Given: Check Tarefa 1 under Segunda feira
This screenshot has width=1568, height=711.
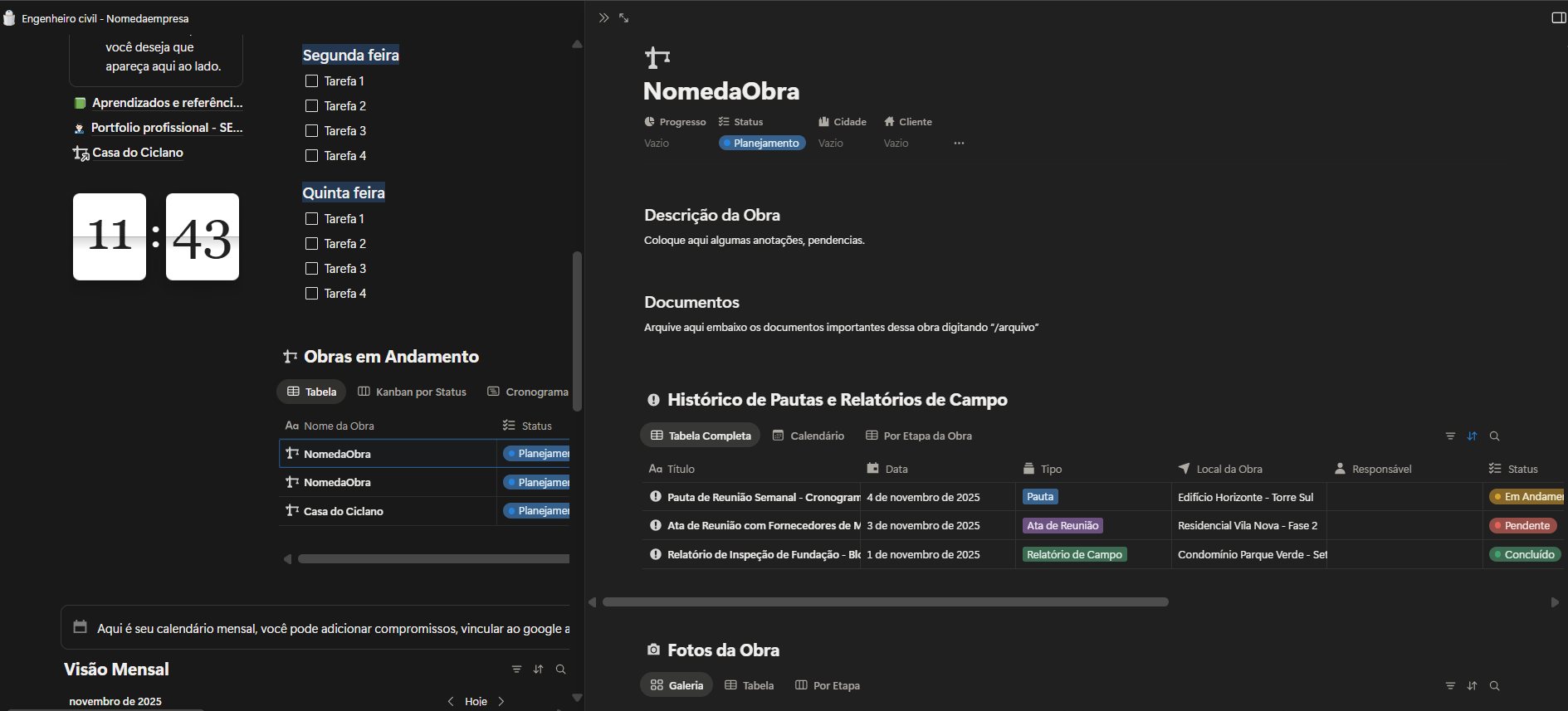Looking at the screenshot, I should (312, 81).
